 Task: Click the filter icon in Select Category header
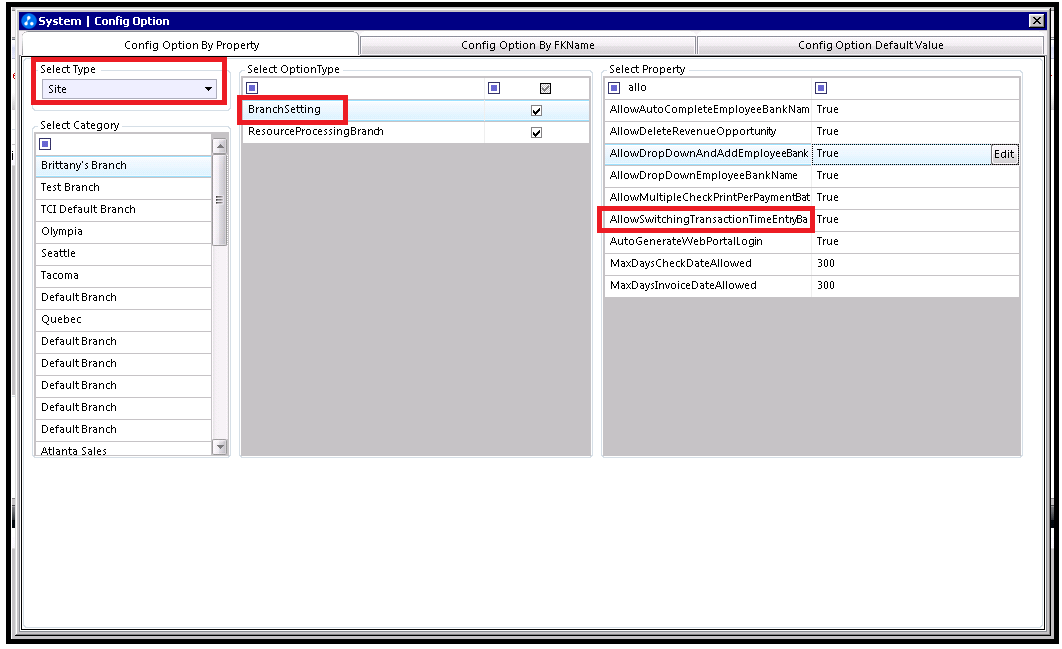click(45, 144)
